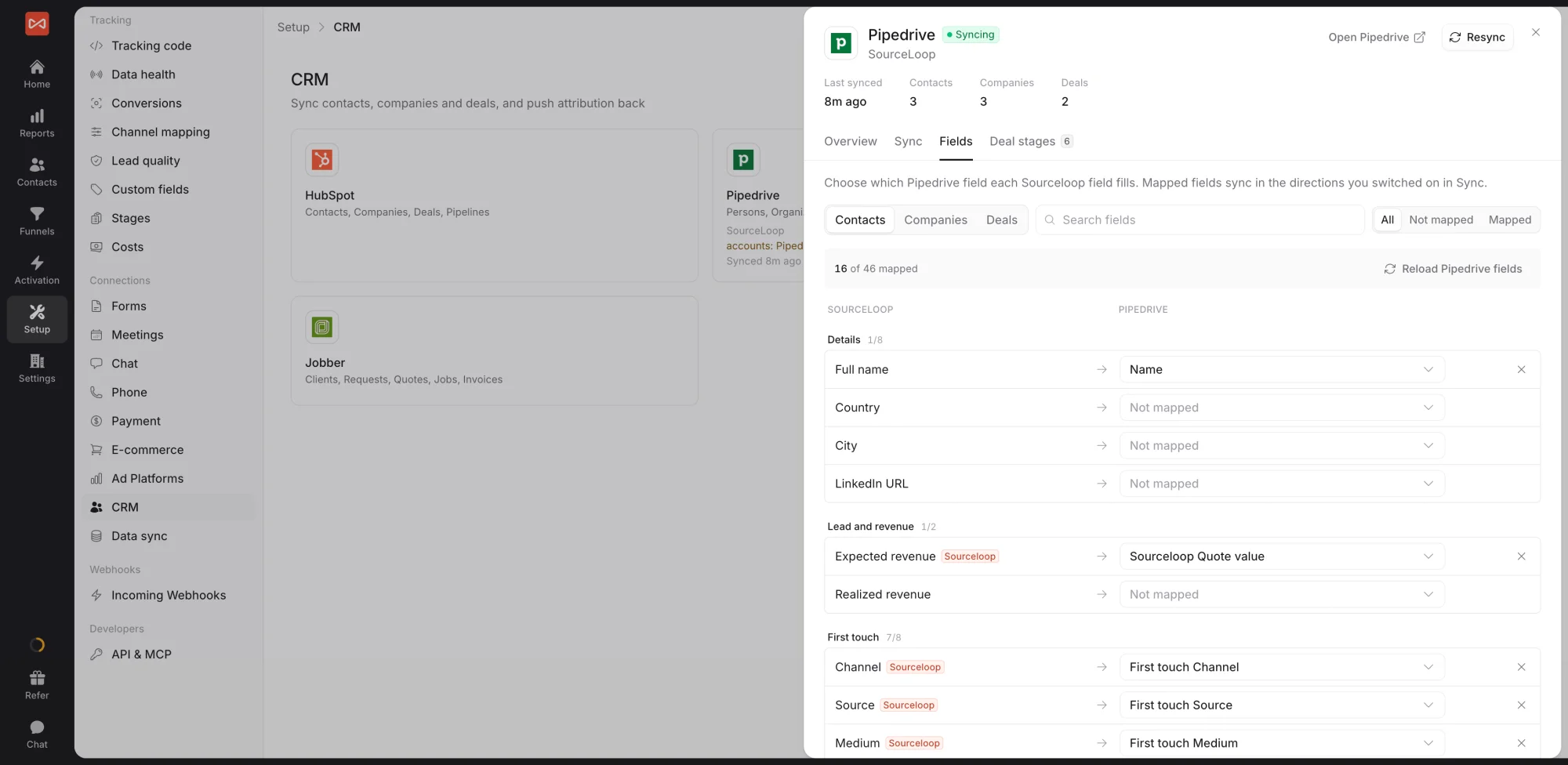Filter to Not mapped fields
This screenshot has width=1568, height=765.
[1441, 220]
